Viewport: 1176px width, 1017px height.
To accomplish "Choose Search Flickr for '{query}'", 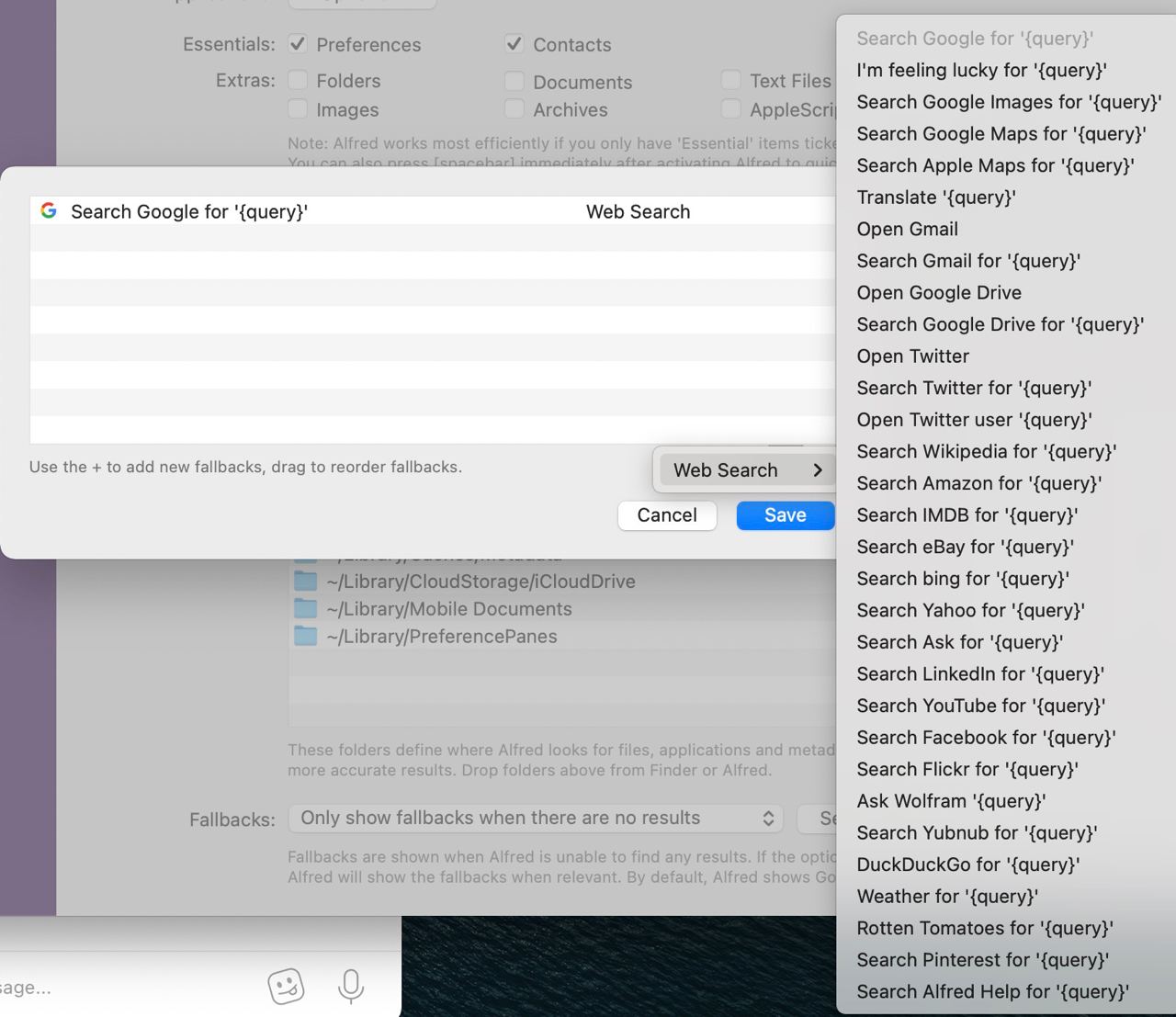I will [1006, 769].
